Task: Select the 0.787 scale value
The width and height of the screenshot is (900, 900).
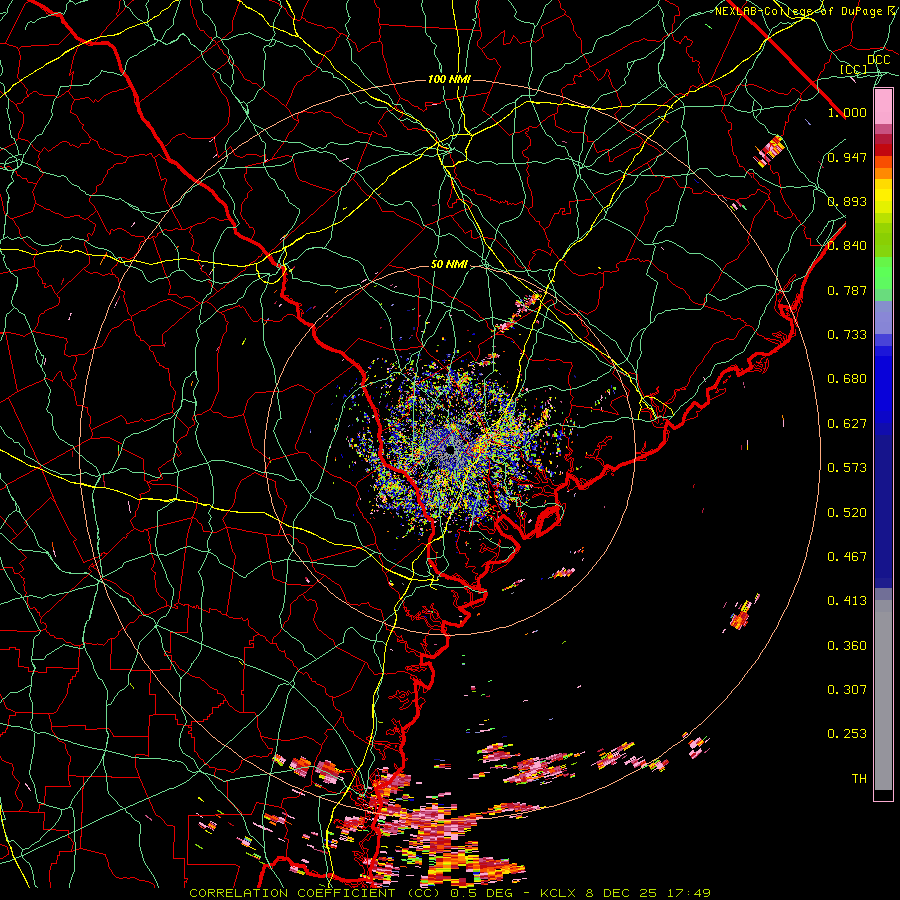Action: tap(847, 290)
